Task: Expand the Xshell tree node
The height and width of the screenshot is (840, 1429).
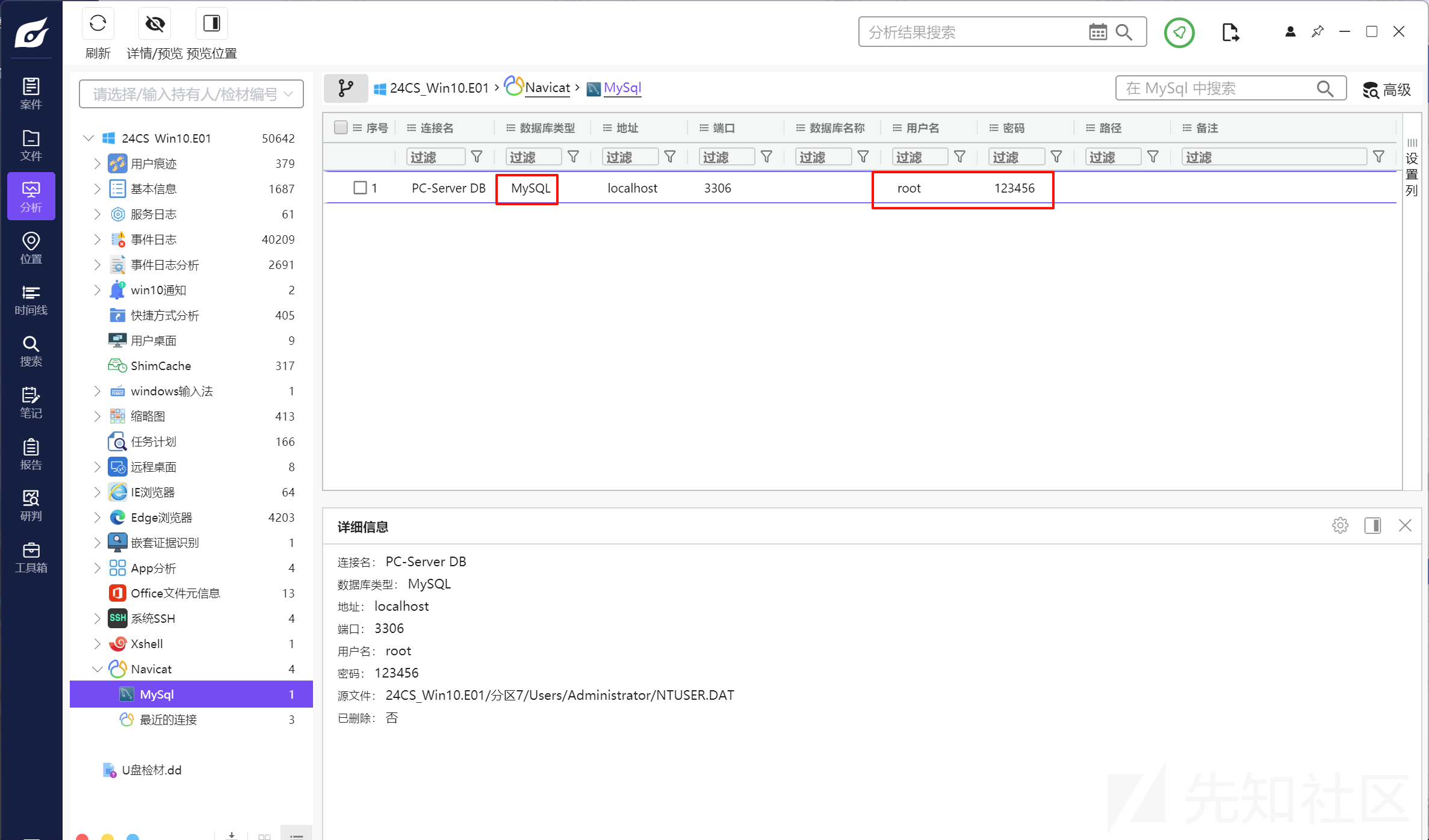Action: [98, 644]
